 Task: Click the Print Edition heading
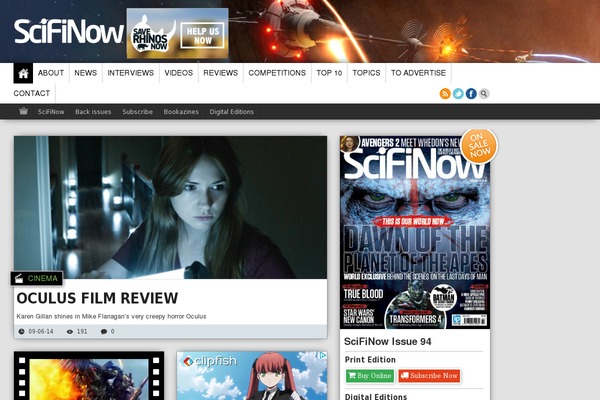[370, 360]
